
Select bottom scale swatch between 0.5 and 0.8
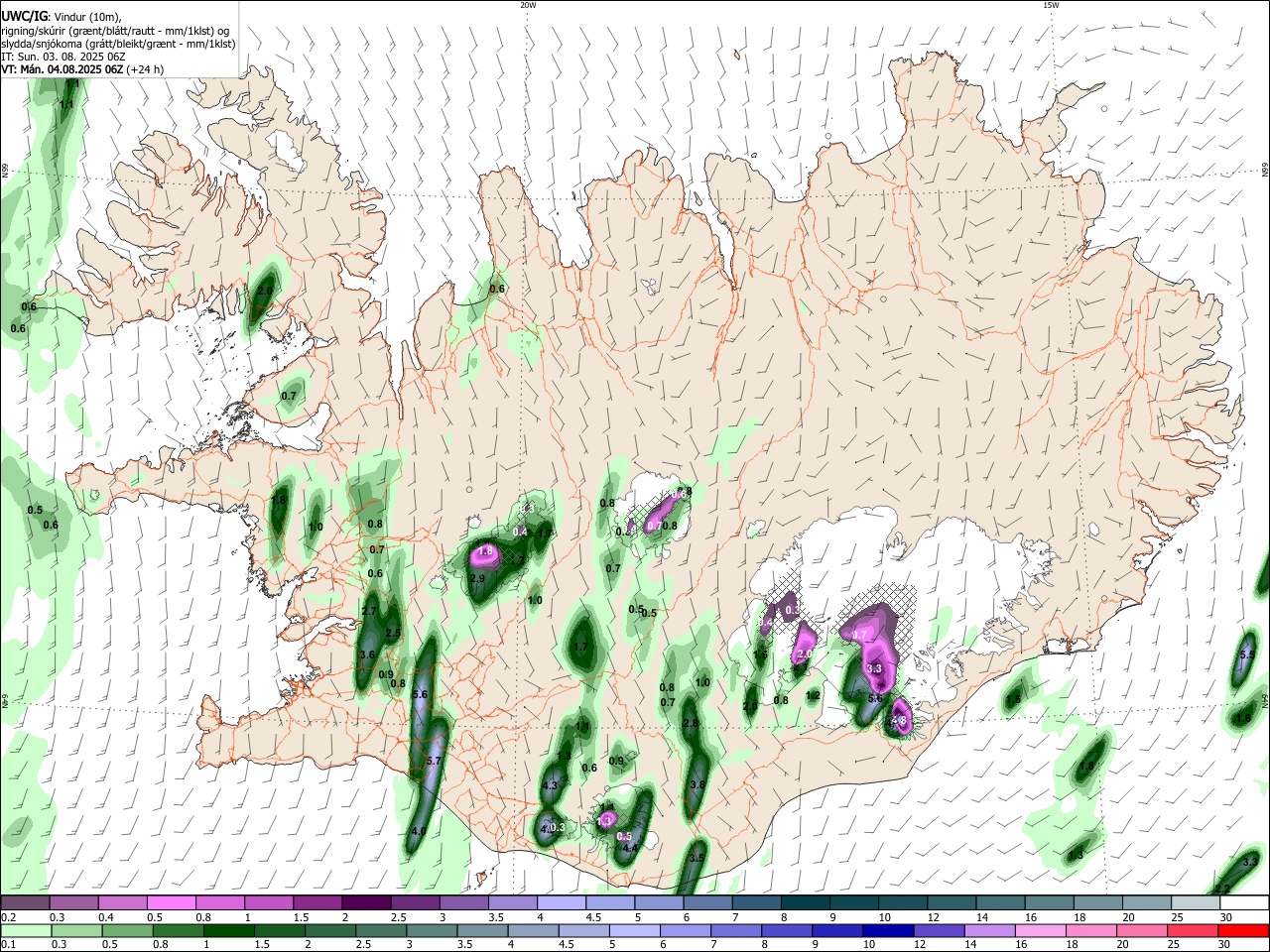point(127,930)
